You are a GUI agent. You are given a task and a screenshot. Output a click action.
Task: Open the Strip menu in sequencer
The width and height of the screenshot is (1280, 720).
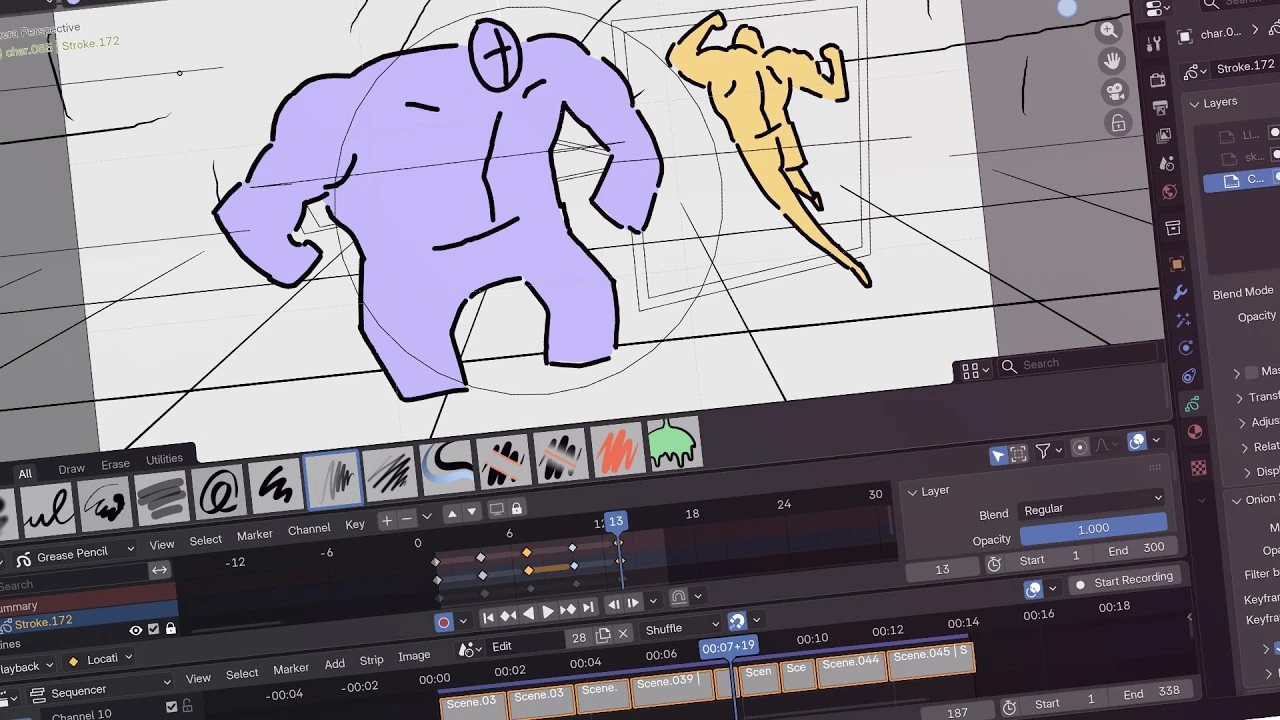[372, 660]
